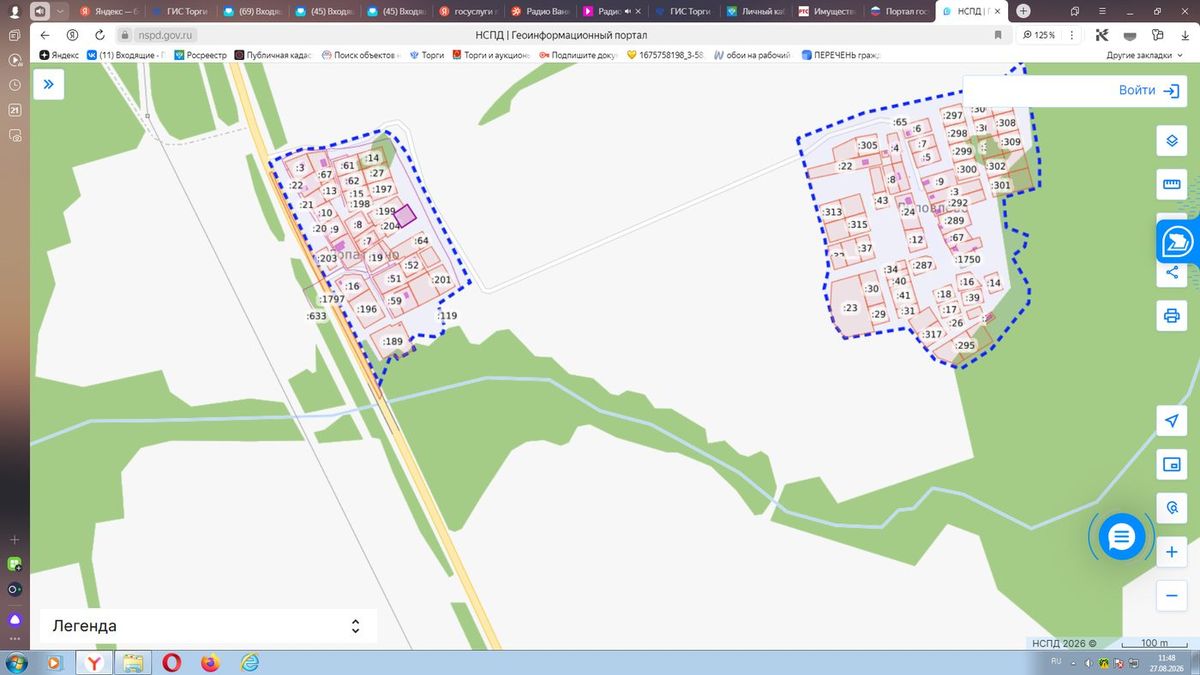Open the Торги и аукционы bookmark
This screenshot has height=675, width=1200.
[x=491, y=55]
